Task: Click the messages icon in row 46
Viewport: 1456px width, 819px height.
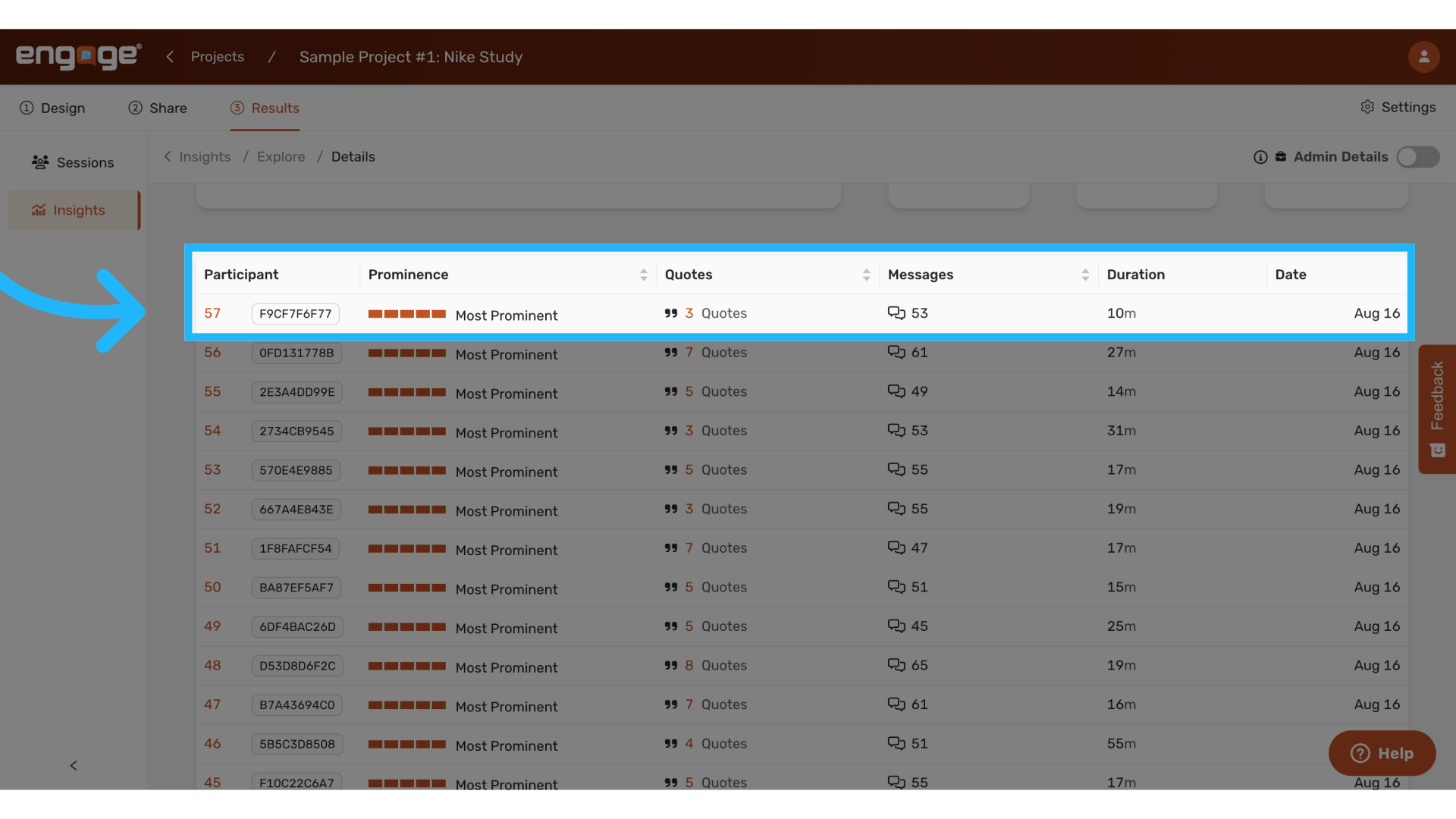Action: tap(896, 744)
